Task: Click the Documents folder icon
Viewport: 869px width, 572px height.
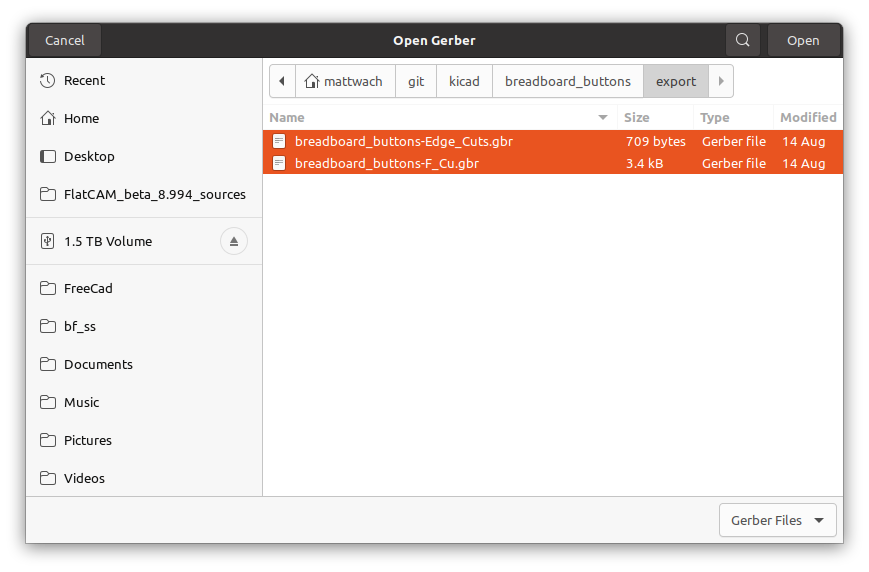Action: (x=48, y=364)
